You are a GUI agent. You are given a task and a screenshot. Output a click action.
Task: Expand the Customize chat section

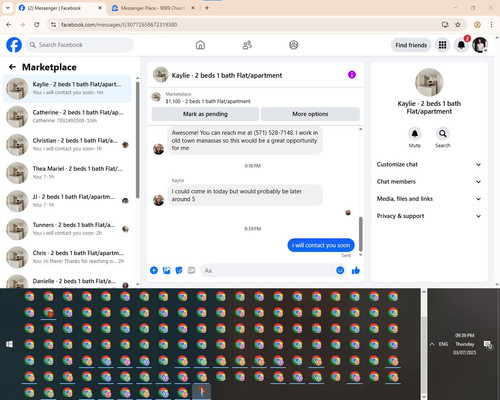(429, 164)
